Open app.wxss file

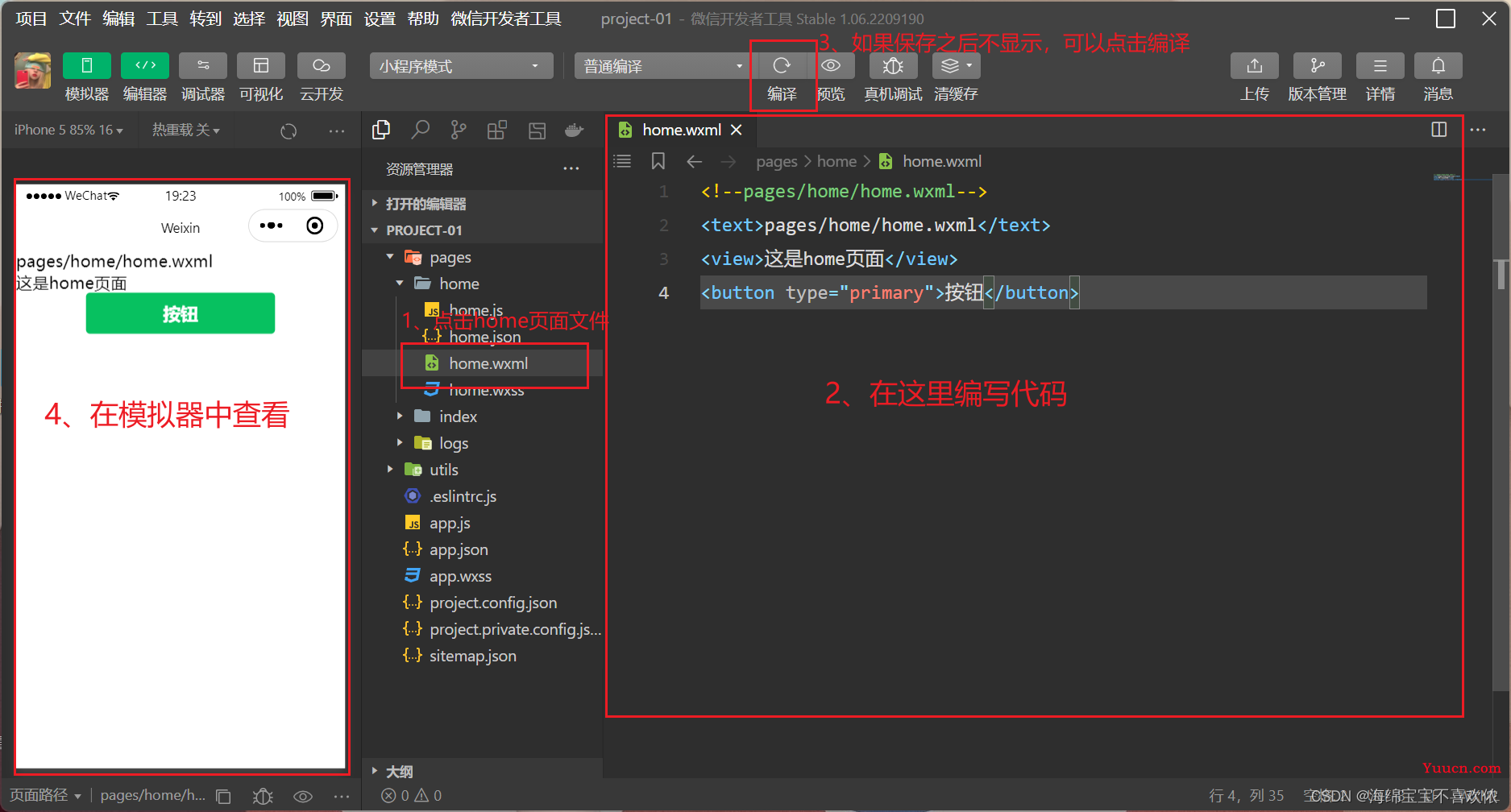(482, 576)
